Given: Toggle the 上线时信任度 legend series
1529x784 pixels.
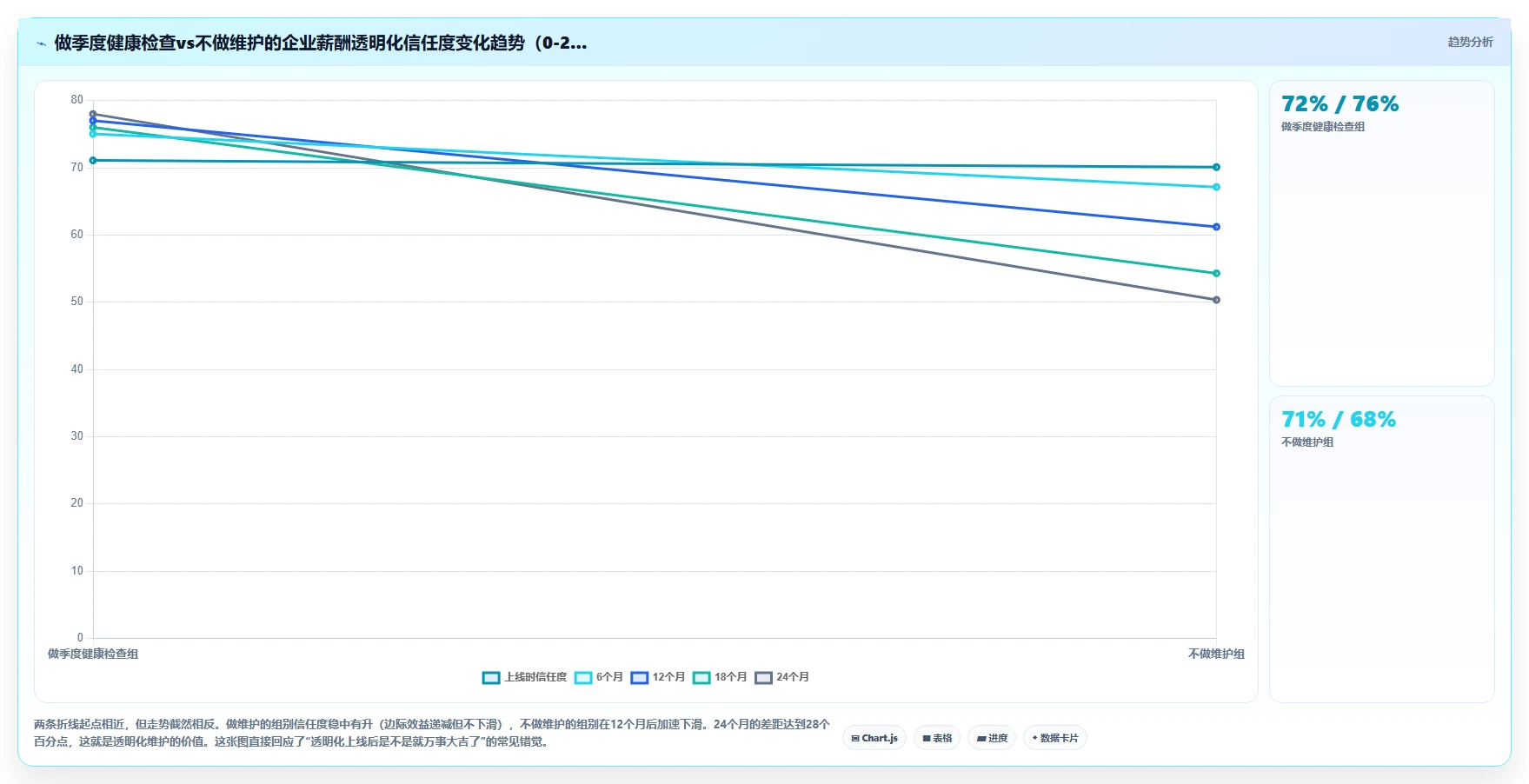Looking at the screenshot, I should point(524,677).
